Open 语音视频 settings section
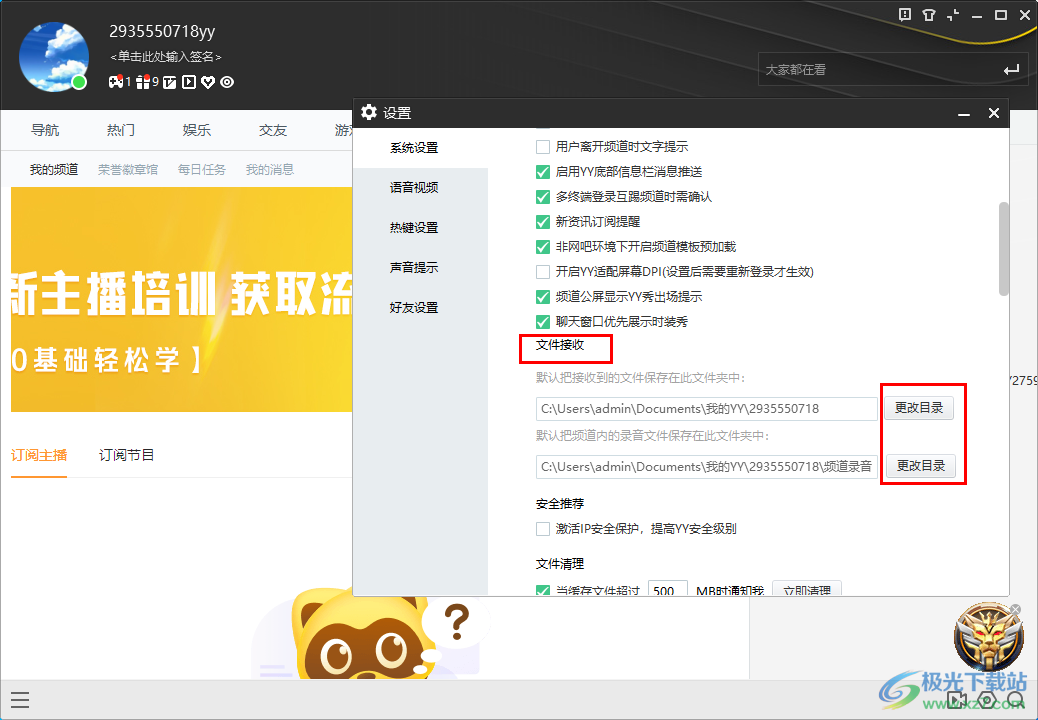Image resolution: width=1038 pixels, height=720 pixels. [x=414, y=188]
